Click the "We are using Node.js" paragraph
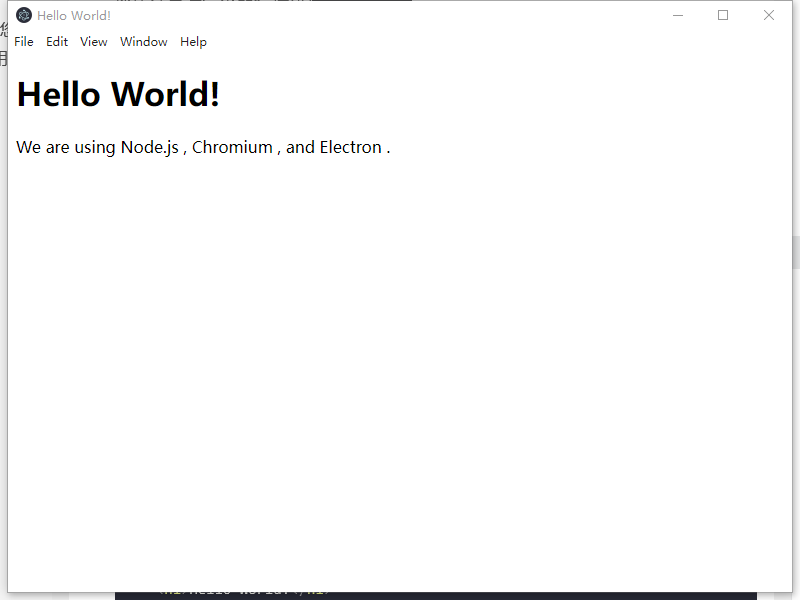 click(203, 147)
